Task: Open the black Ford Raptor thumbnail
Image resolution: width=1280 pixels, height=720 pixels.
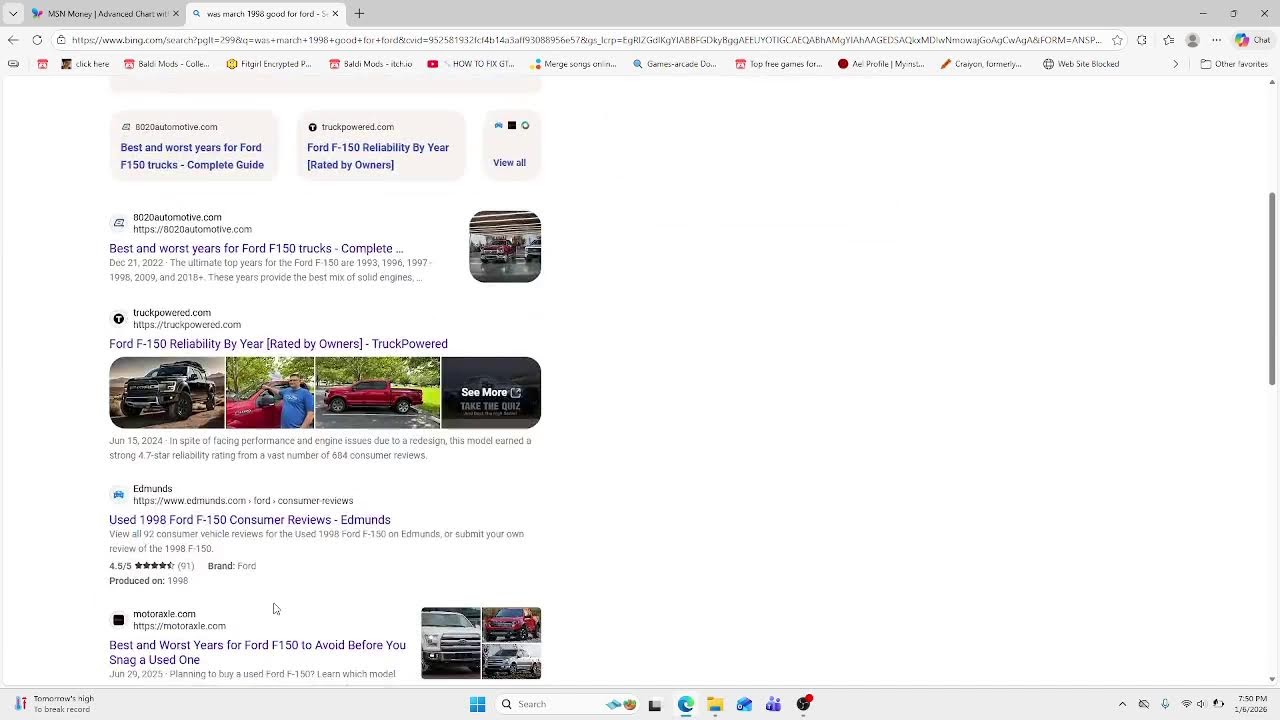Action: [x=167, y=392]
